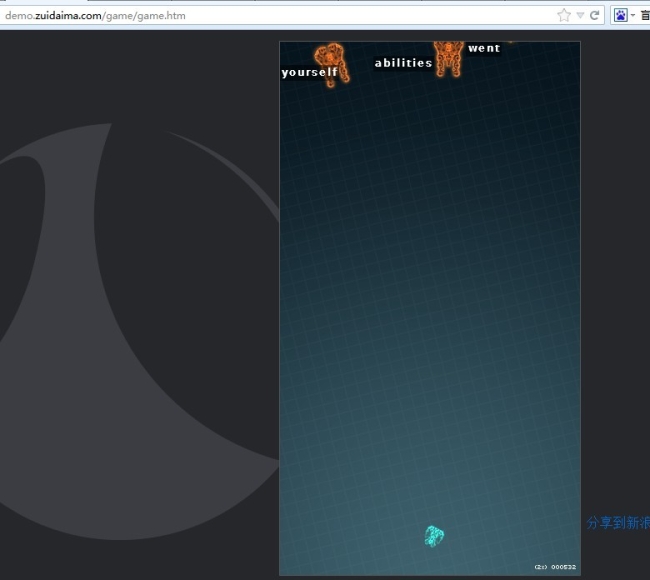Click the word label 'abilities'

click(403, 63)
